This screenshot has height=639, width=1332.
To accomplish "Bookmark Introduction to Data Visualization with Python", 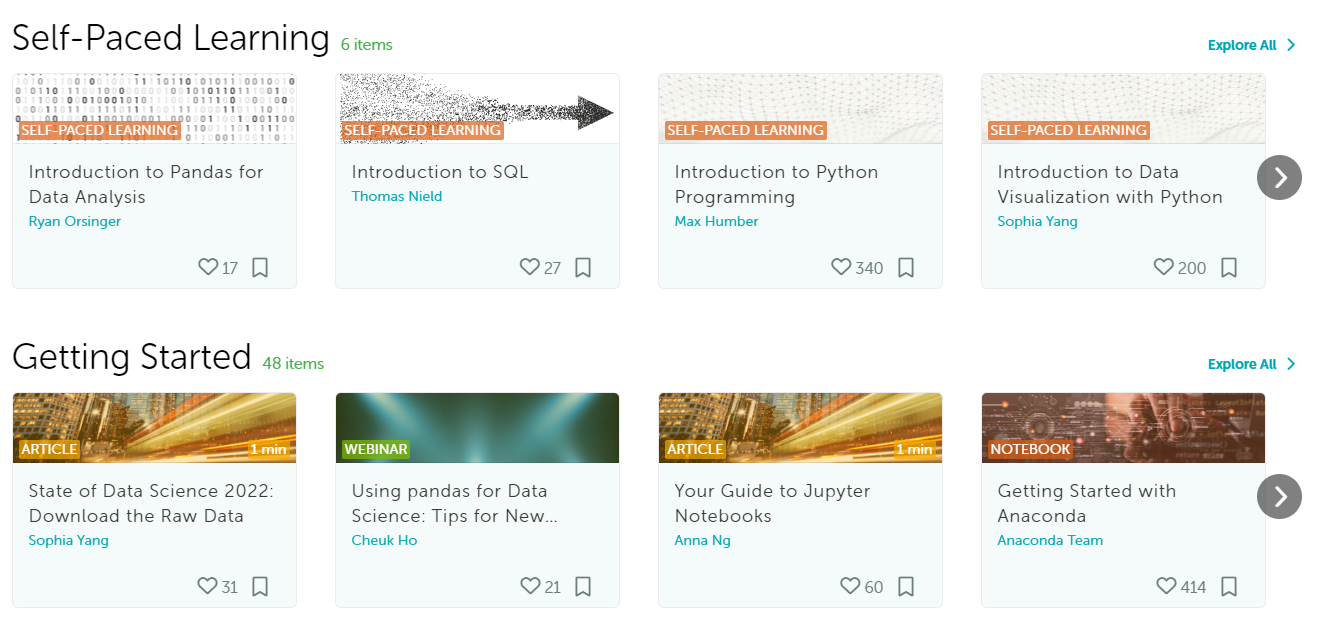I will pyautogui.click(x=1229, y=268).
